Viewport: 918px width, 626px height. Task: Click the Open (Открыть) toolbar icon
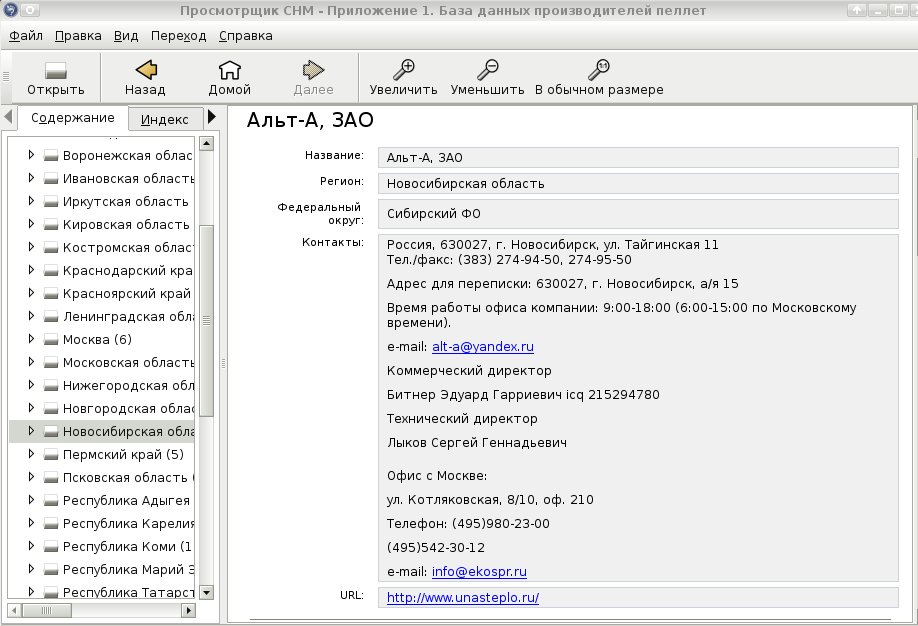pos(56,70)
